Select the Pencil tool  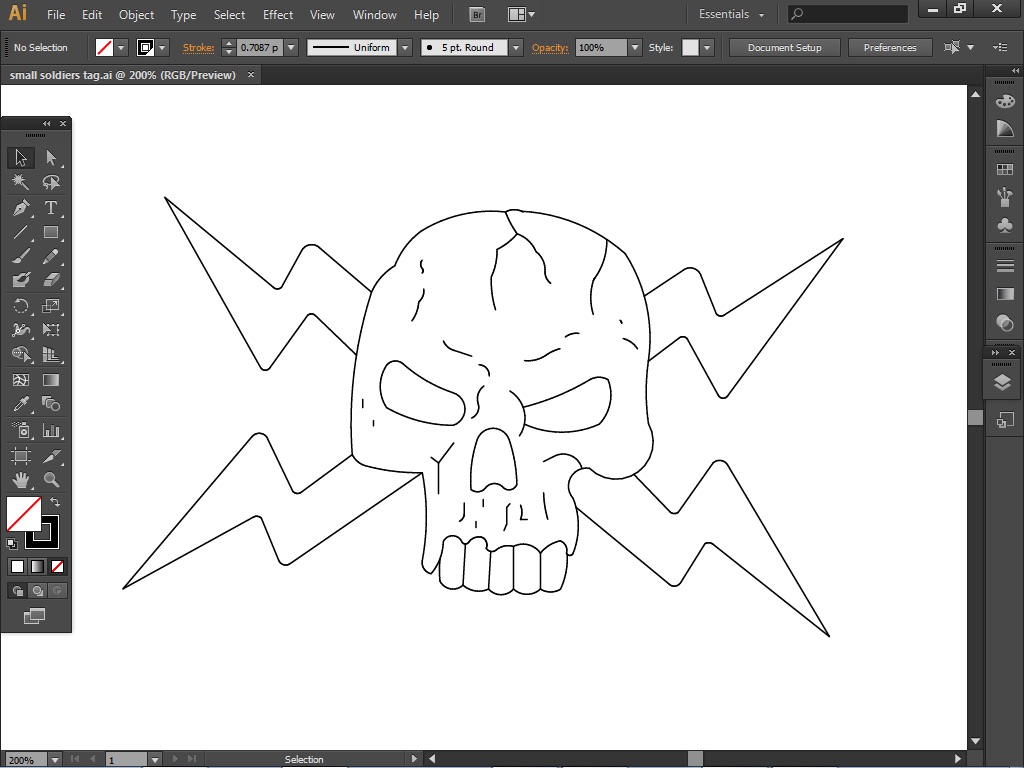[51, 256]
